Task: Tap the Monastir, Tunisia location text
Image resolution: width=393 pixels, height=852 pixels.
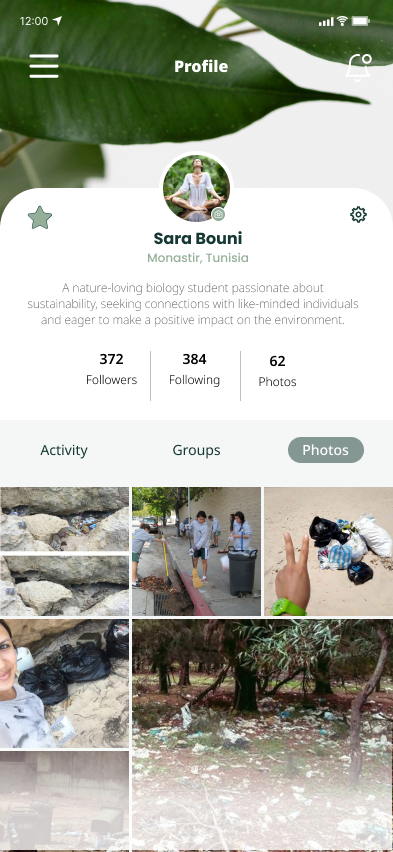Action: click(198, 258)
